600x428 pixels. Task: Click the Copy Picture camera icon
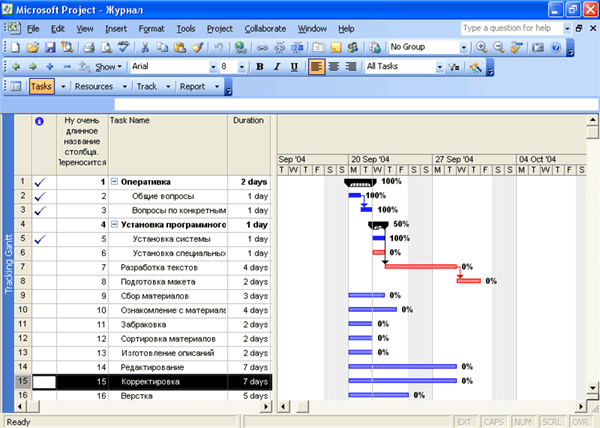pyautogui.click(x=538, y=47)
